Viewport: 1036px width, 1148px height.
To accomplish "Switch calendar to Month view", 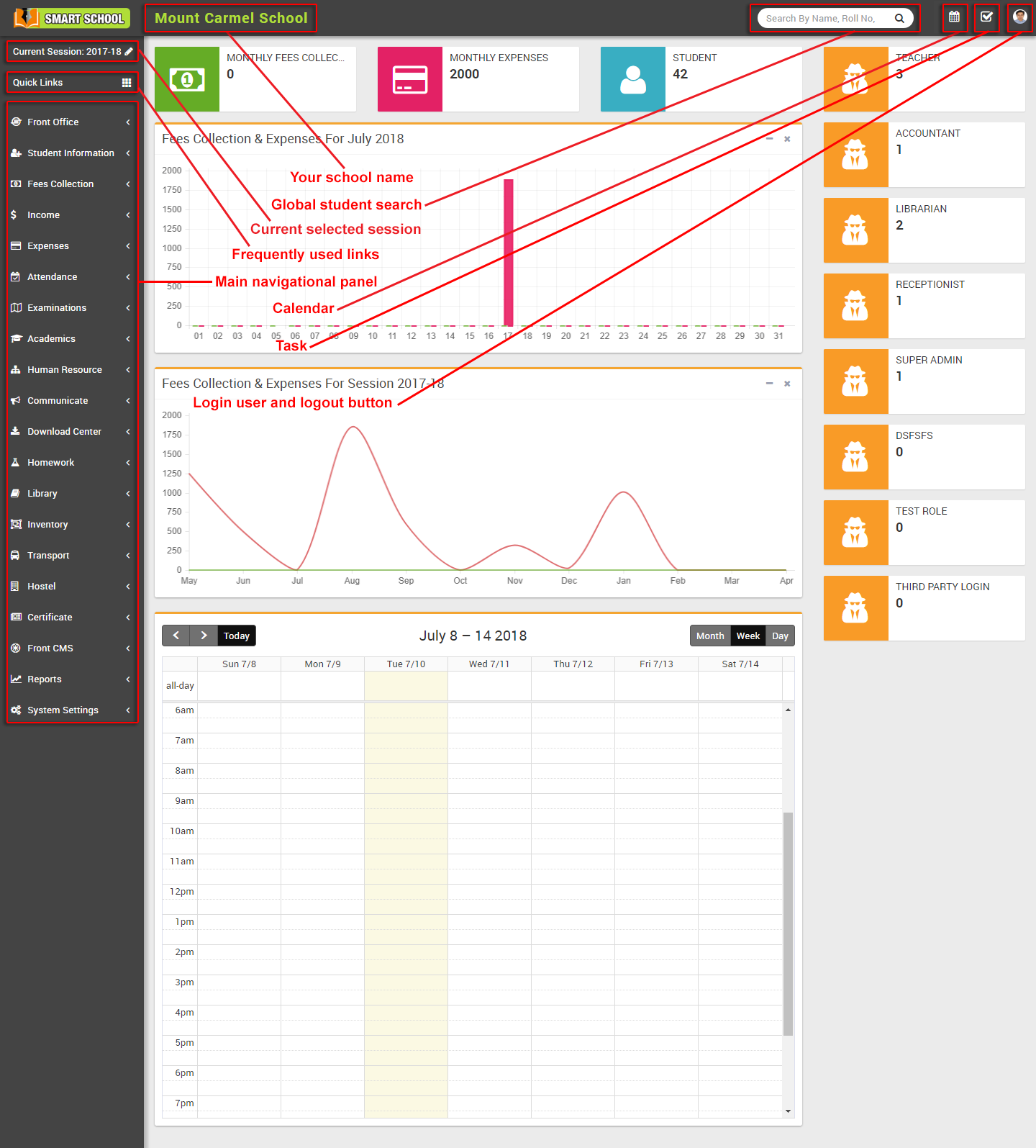I will coord(710,636).
